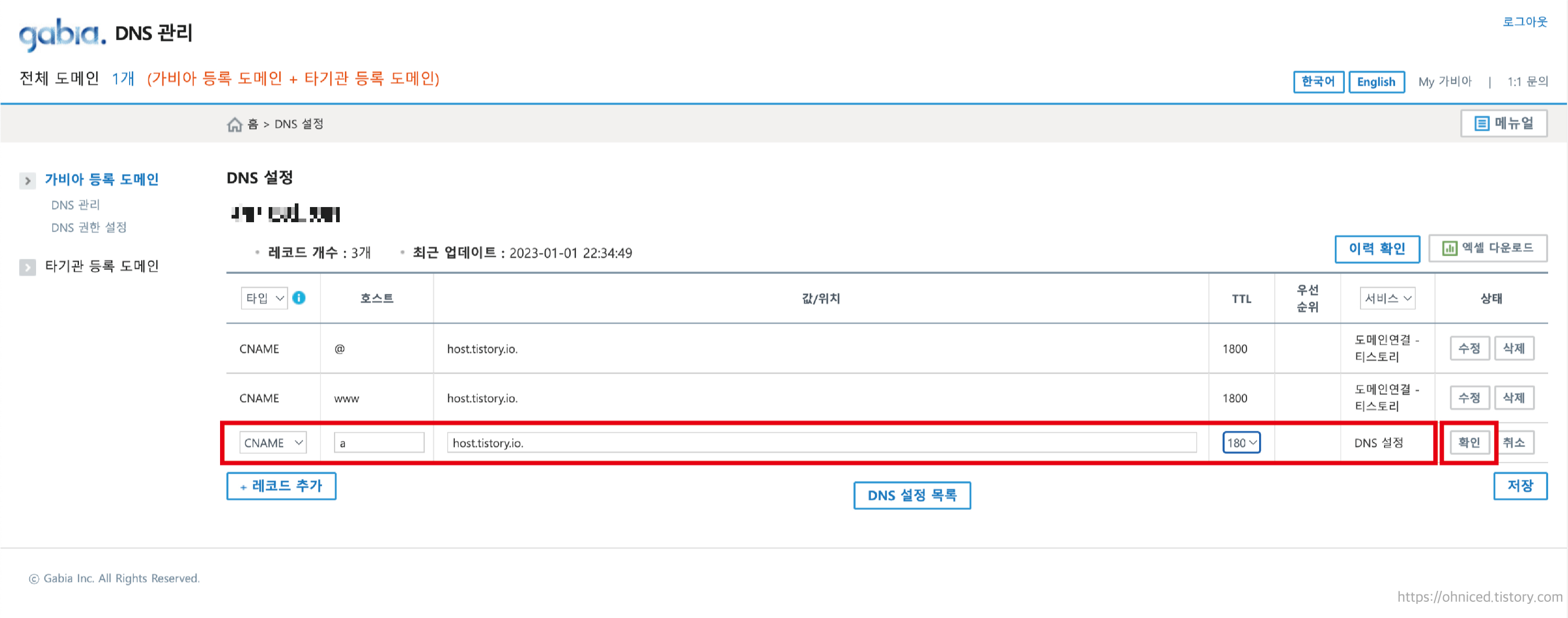1568x618 pixels.
Task: Expand the 가비아 등록 도메인 arrow
Action: click(27, 181)
